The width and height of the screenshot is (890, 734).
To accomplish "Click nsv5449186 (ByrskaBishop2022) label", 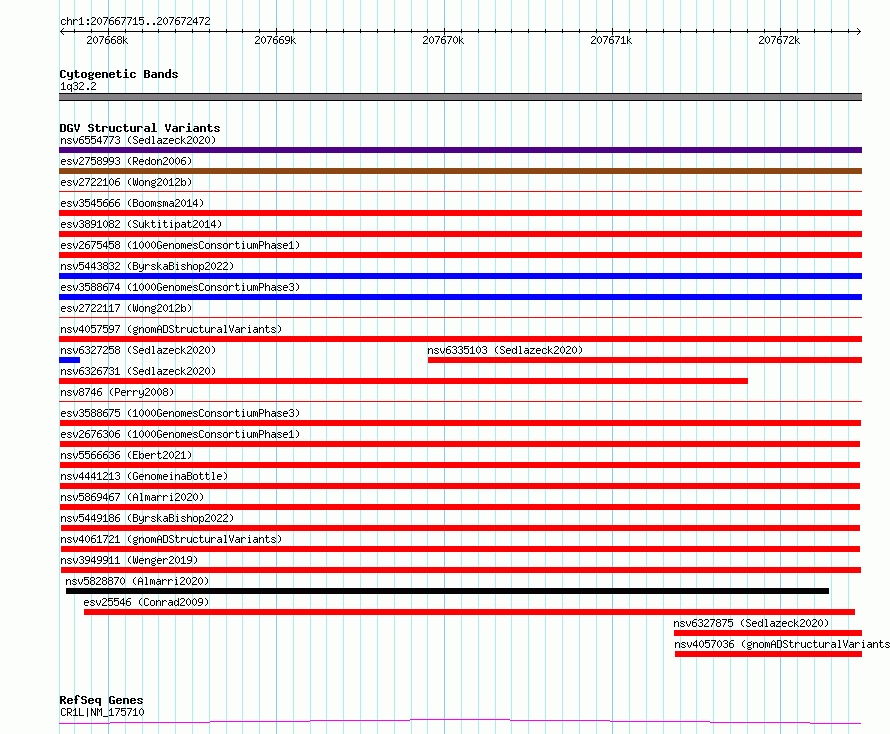I will coord(147,518).
